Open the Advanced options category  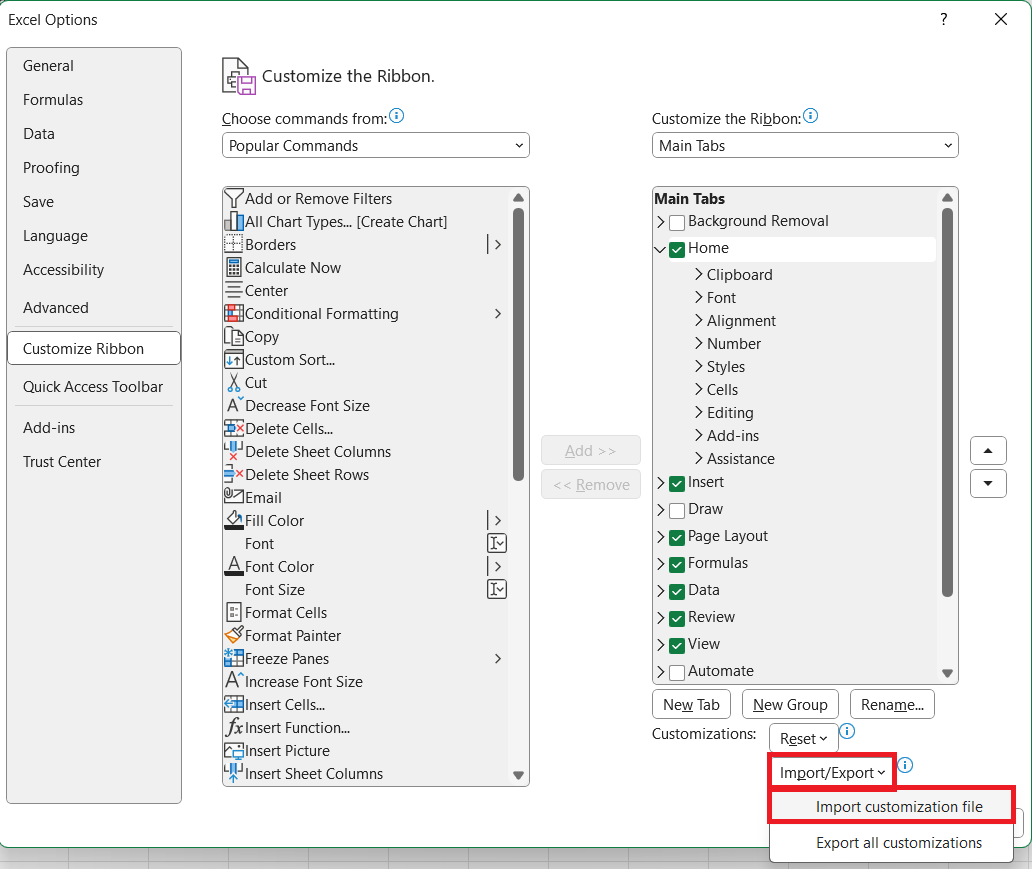[x=93, y=307]
